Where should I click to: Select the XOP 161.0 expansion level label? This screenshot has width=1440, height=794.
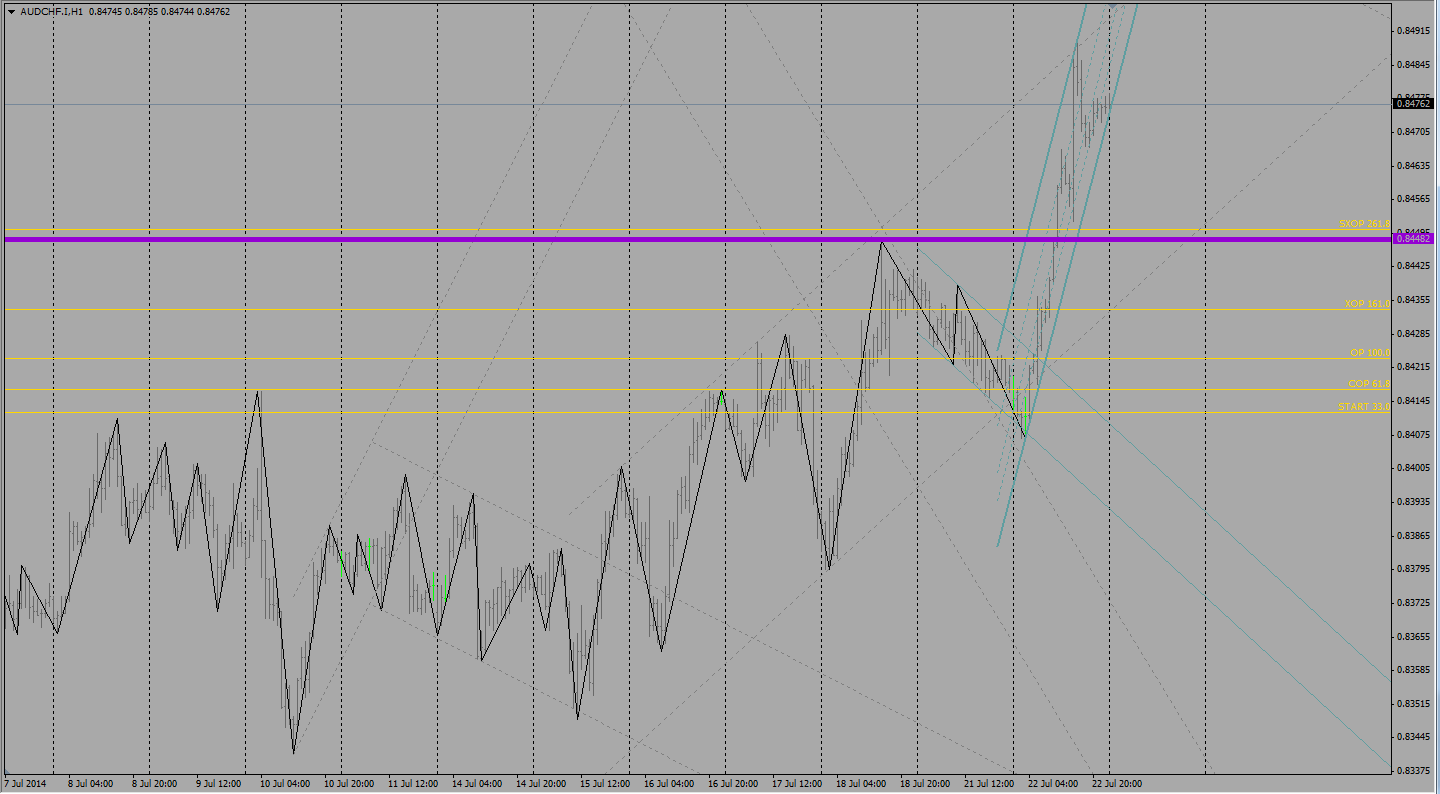click(x=1367, y=303)
